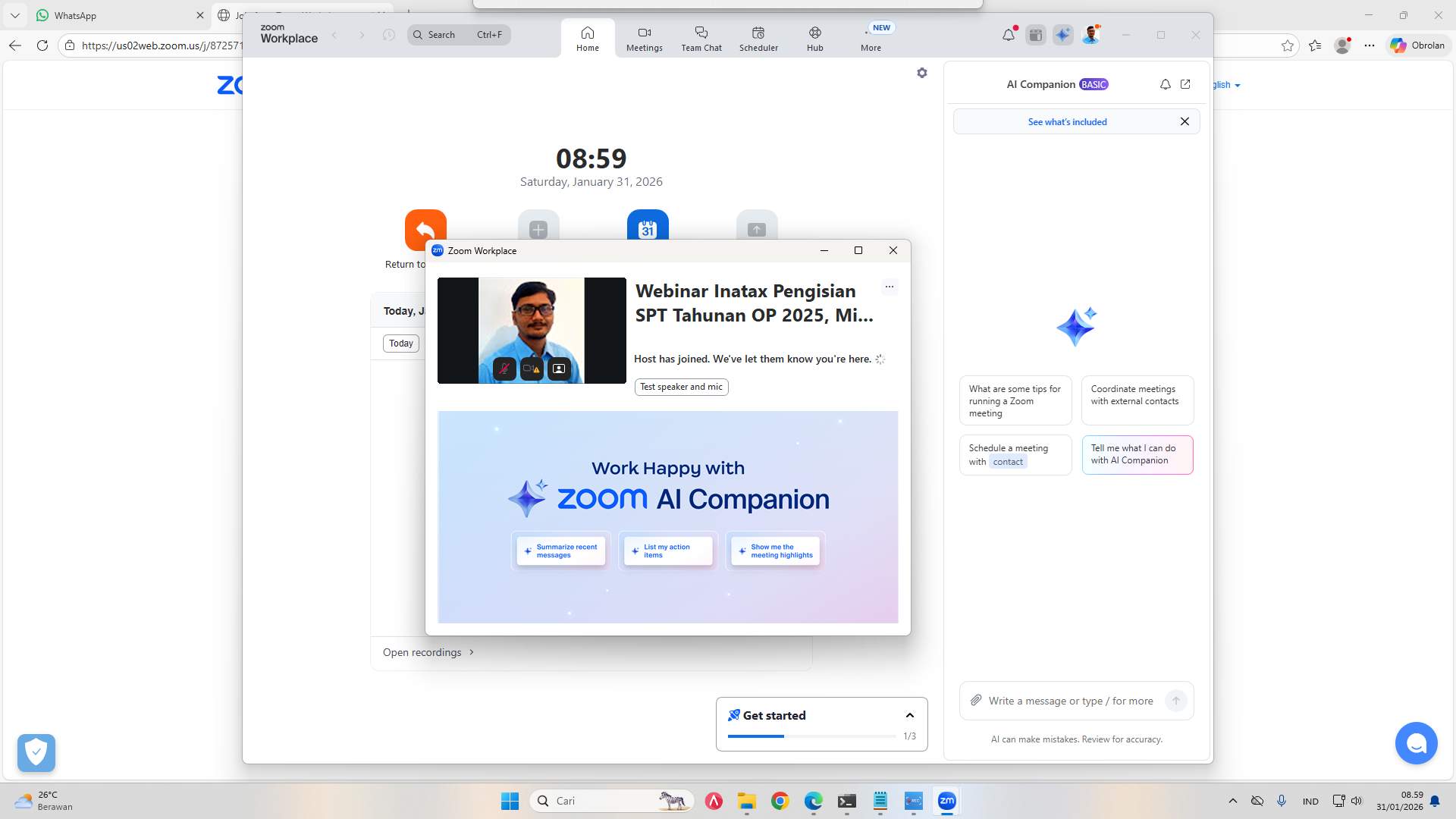The image size is (1456, 819).
Task: Open the webinar more options menu
Action: point(889,287)
